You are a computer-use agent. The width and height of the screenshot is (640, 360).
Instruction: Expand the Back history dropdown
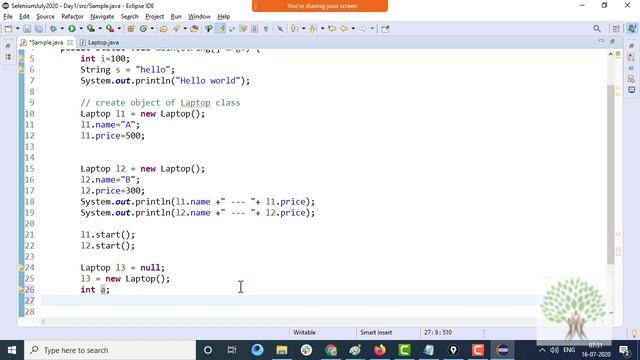(x=353, y=29)
